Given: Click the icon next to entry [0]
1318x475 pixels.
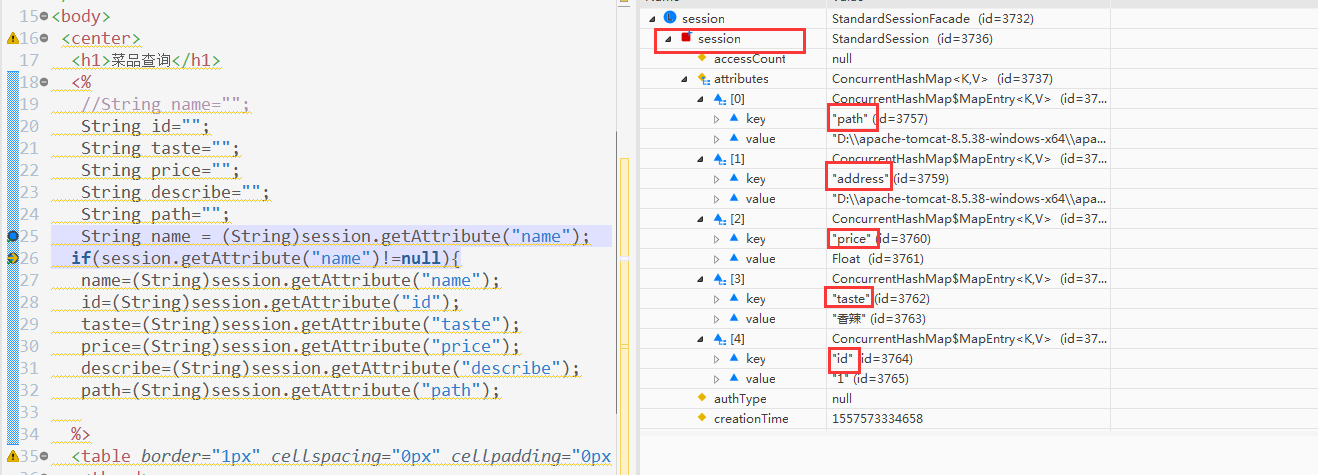Looking at the screenshot, I should pos(719,98).
